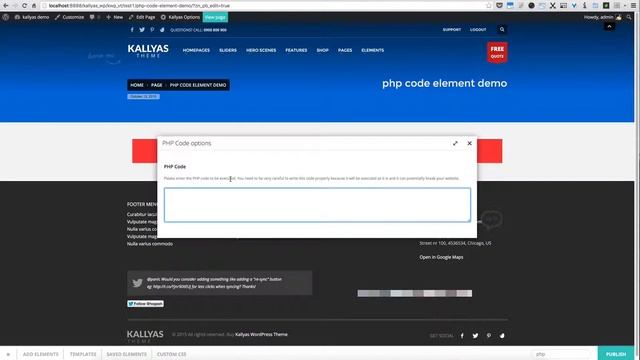
Task: Open the browser hamburger menu
Action: [x=633, y=6]
